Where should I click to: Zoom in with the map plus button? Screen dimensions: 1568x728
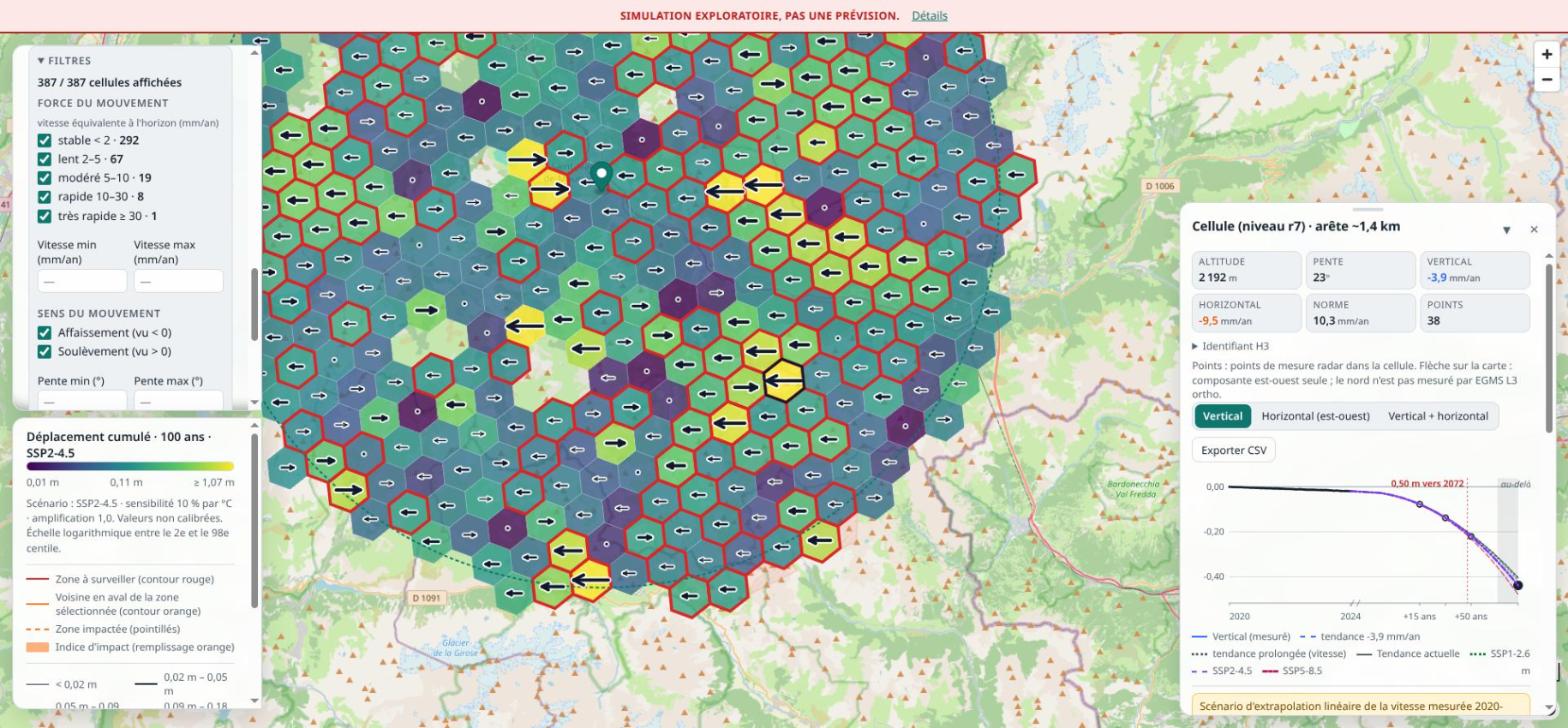click(1546, 55)
